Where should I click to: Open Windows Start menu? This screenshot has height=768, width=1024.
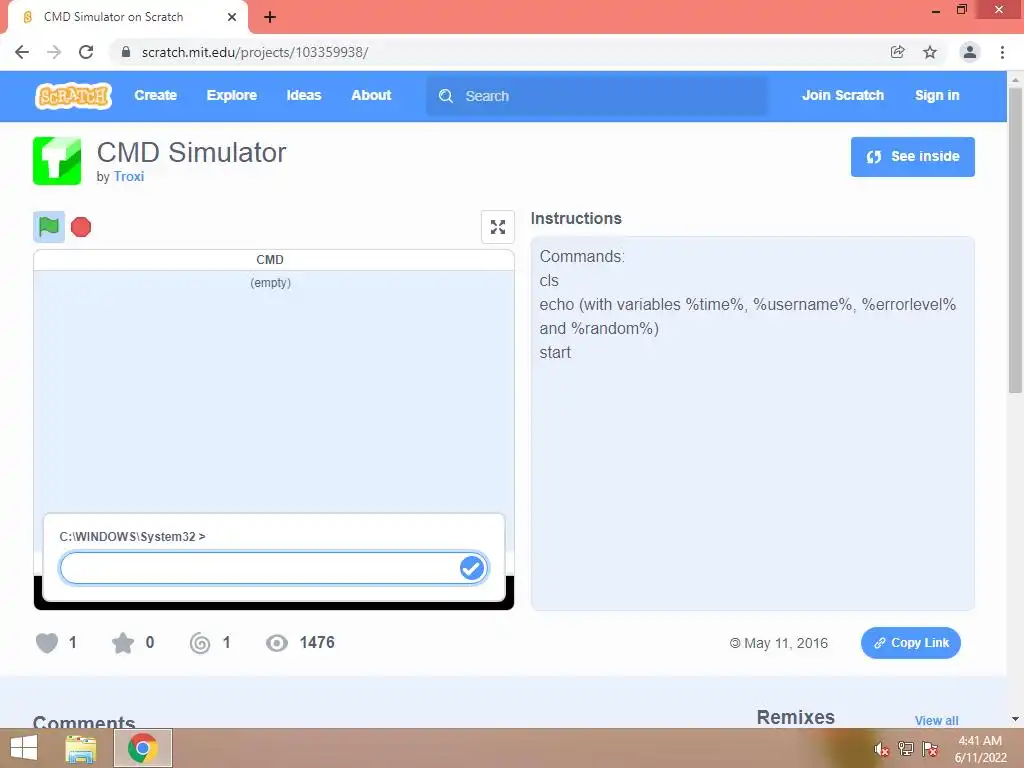pyautogui.click(x=24, y=748)
